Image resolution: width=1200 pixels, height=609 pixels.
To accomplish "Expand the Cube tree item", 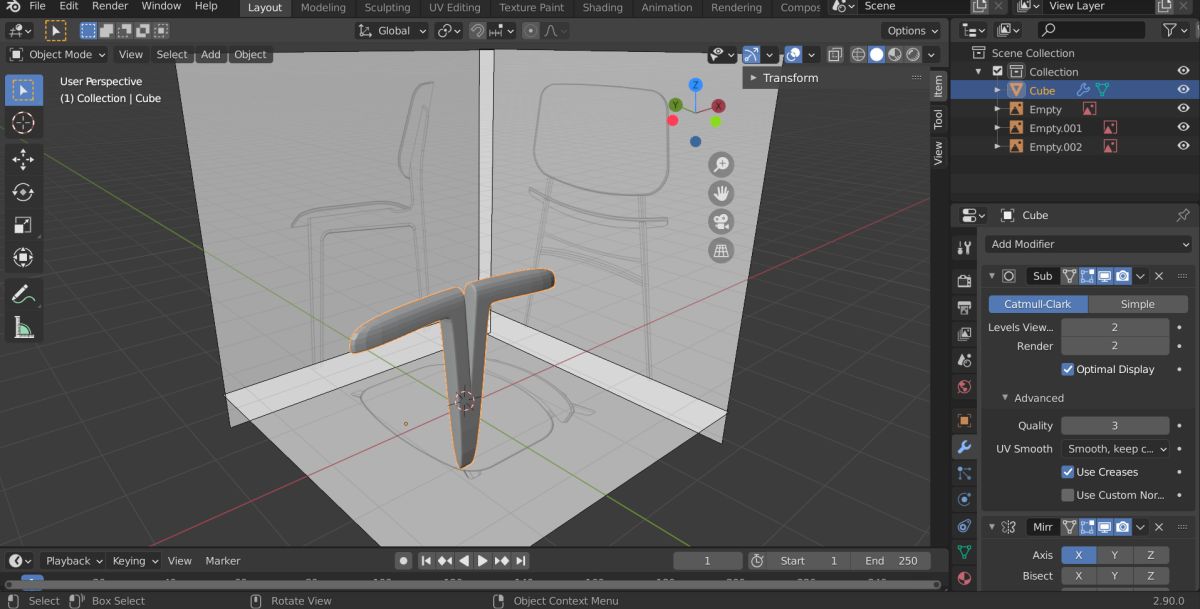I will point(997,90).
